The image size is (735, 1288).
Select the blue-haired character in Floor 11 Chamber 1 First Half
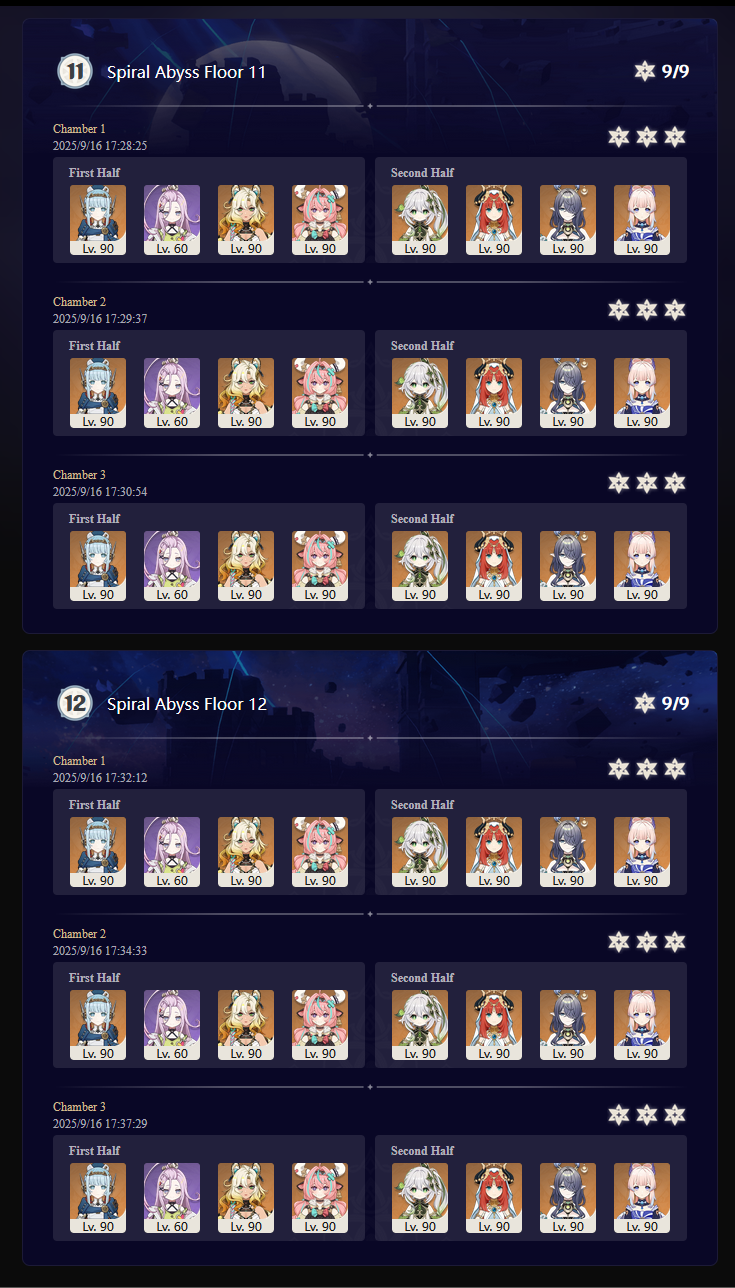[x=98, y=220]
